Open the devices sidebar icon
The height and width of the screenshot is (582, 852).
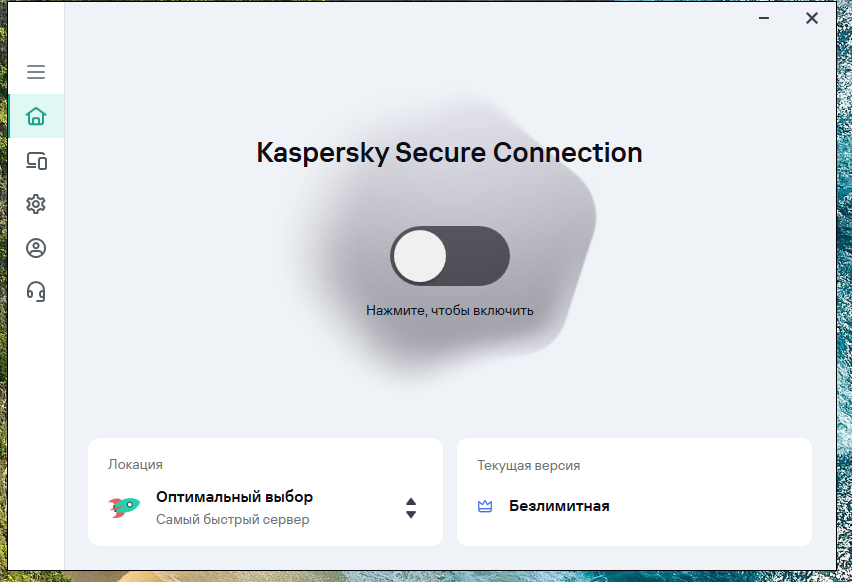click(36, 160)
